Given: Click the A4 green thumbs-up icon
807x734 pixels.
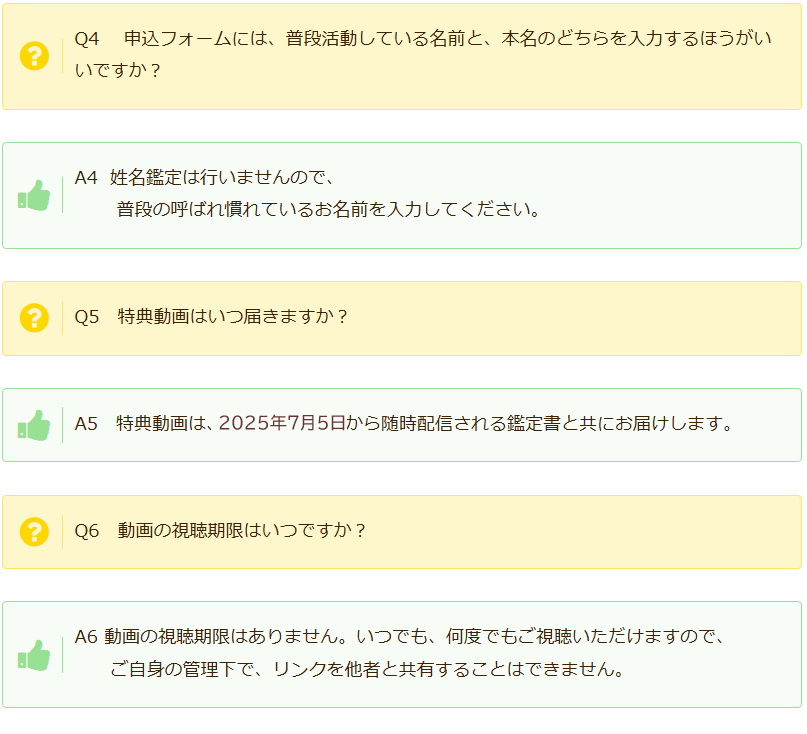Looking at the screenshot, I should tap(34, 195).
